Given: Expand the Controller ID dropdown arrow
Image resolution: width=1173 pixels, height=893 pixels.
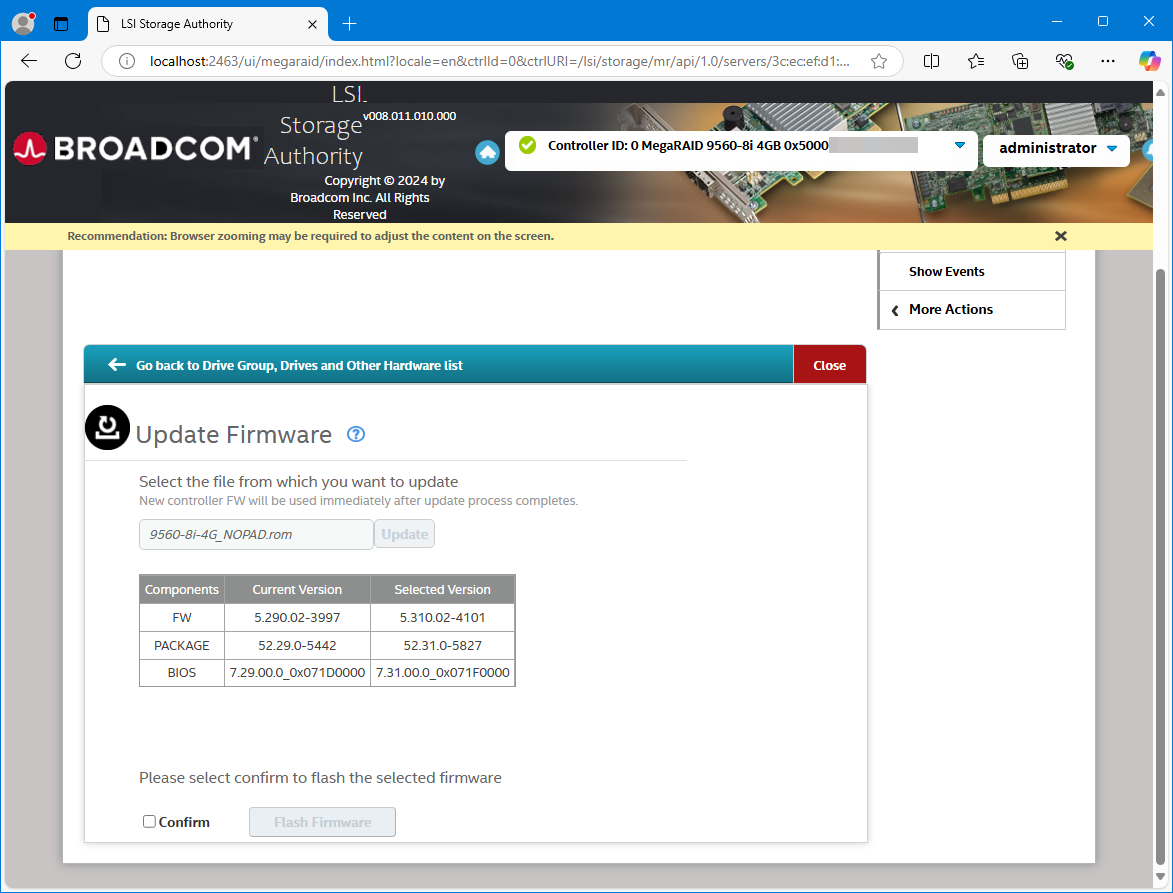Looking at the screenshot, I should (x=960, y=145).
